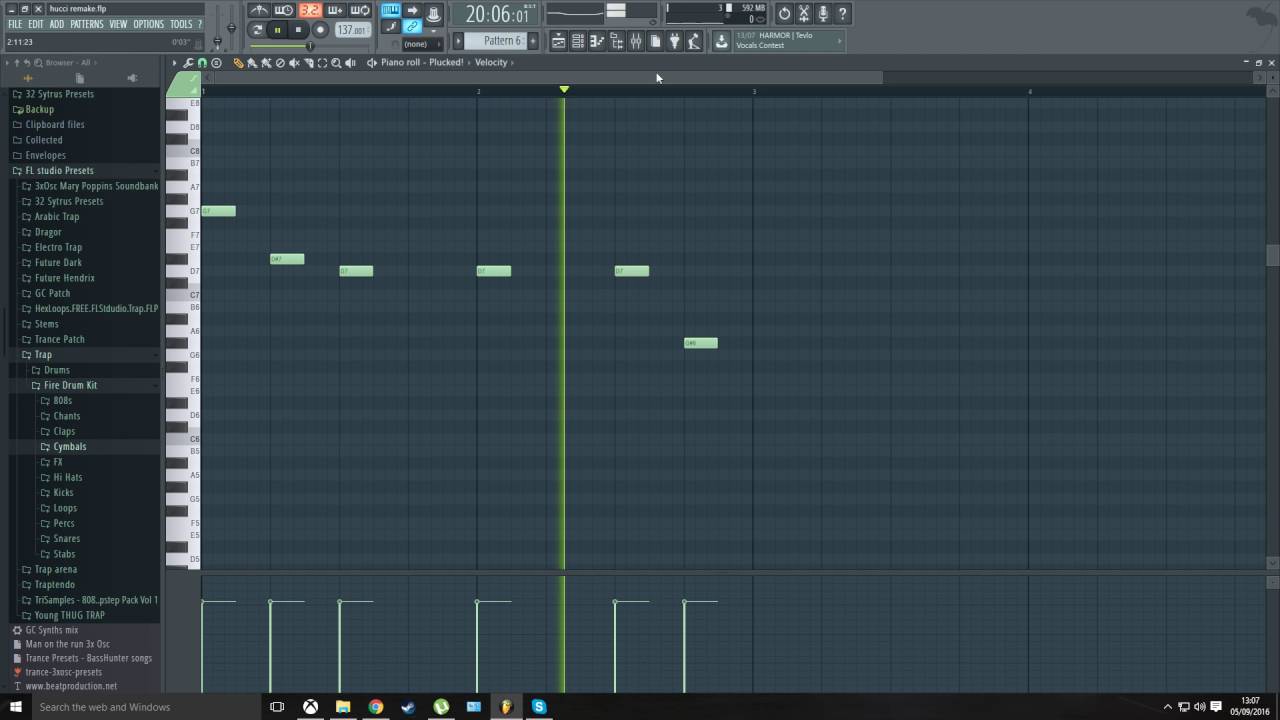Open the Channel rack icon
This screenshot has width=1280, height=720.
[x=577, y=41]
